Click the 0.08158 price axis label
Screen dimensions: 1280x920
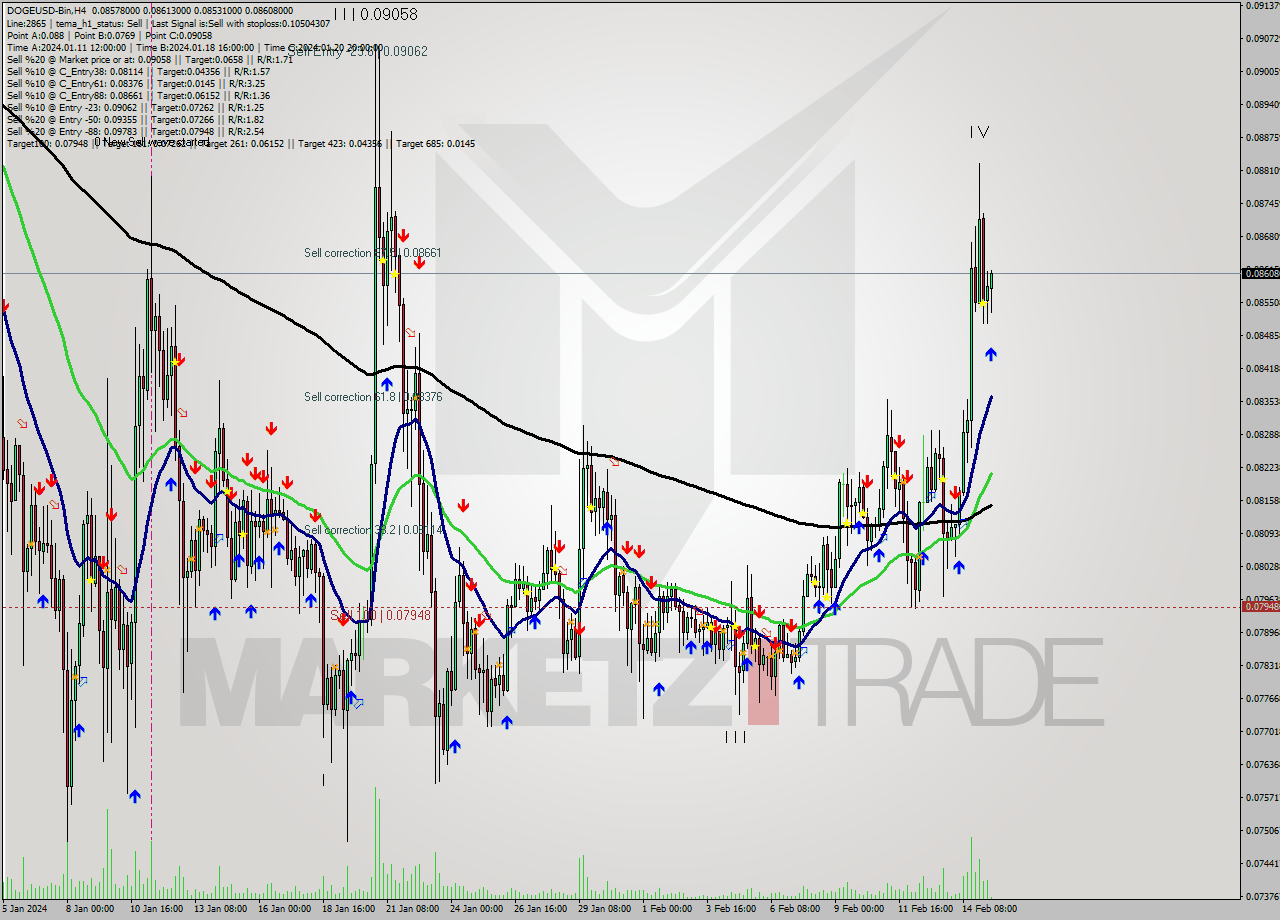click(1262, 501)
